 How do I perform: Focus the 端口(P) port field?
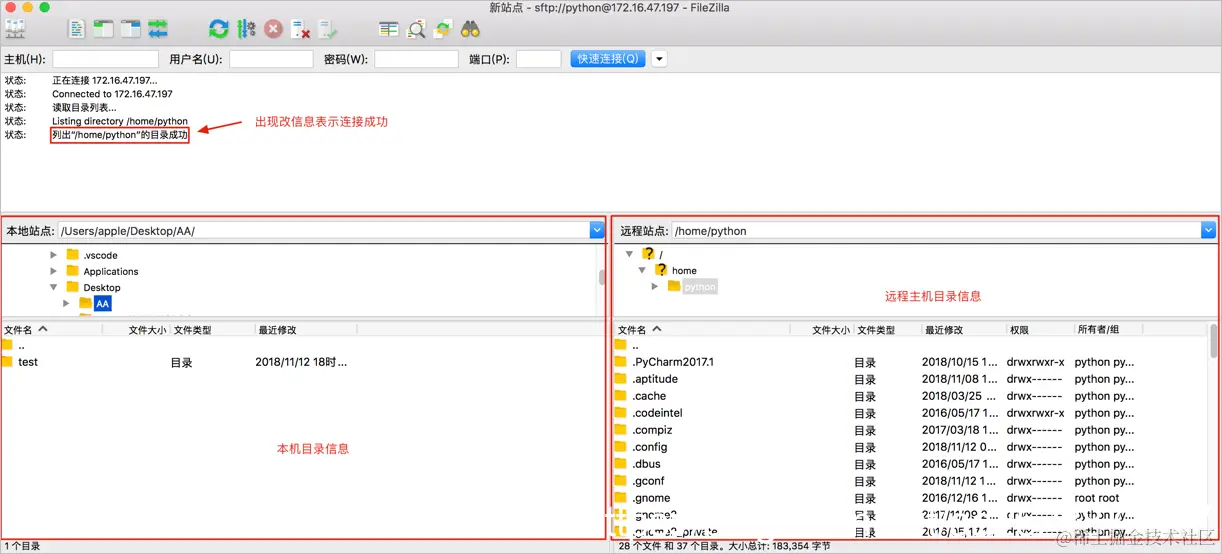point(538,59)
